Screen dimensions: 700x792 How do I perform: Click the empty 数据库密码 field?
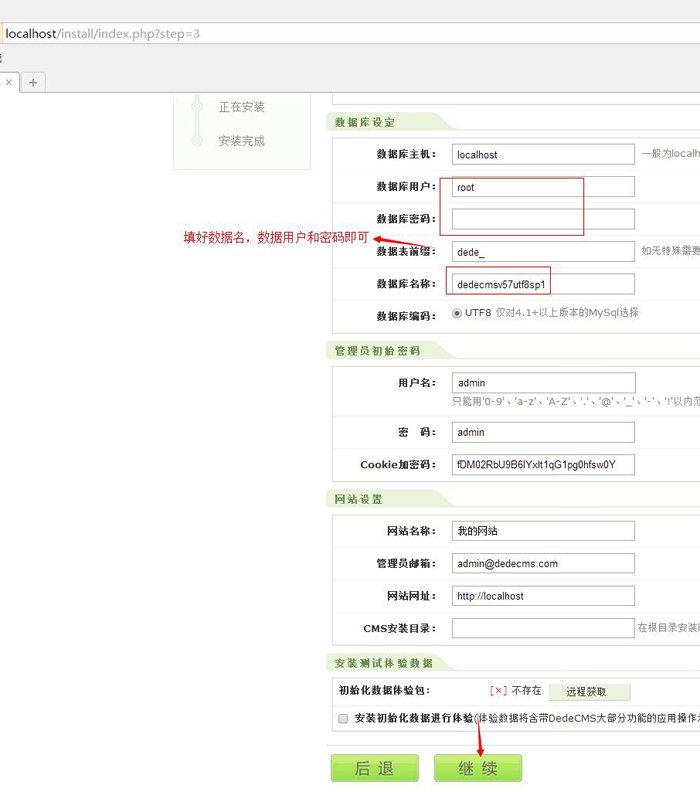[543, 219]
